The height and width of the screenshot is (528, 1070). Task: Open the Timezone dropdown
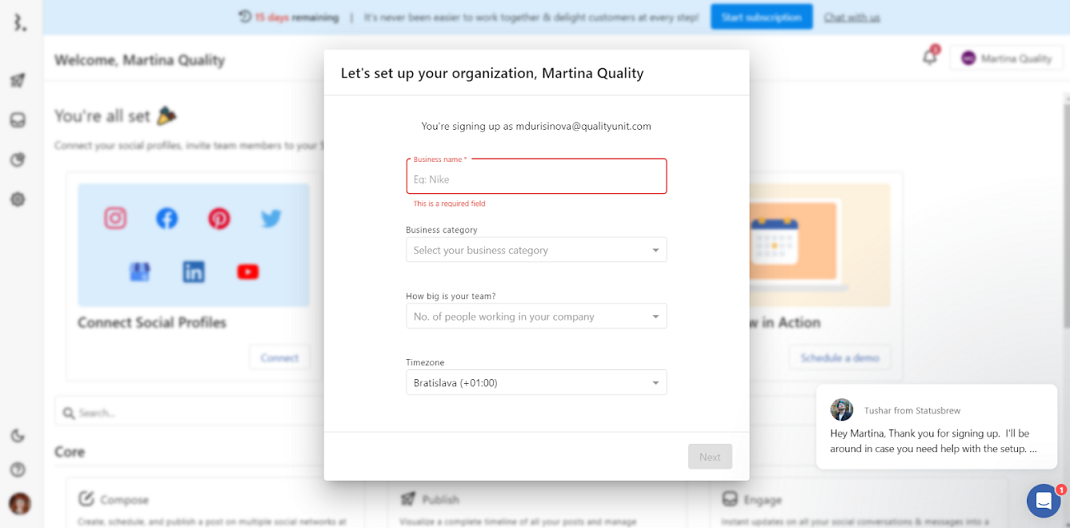(536, 383)
